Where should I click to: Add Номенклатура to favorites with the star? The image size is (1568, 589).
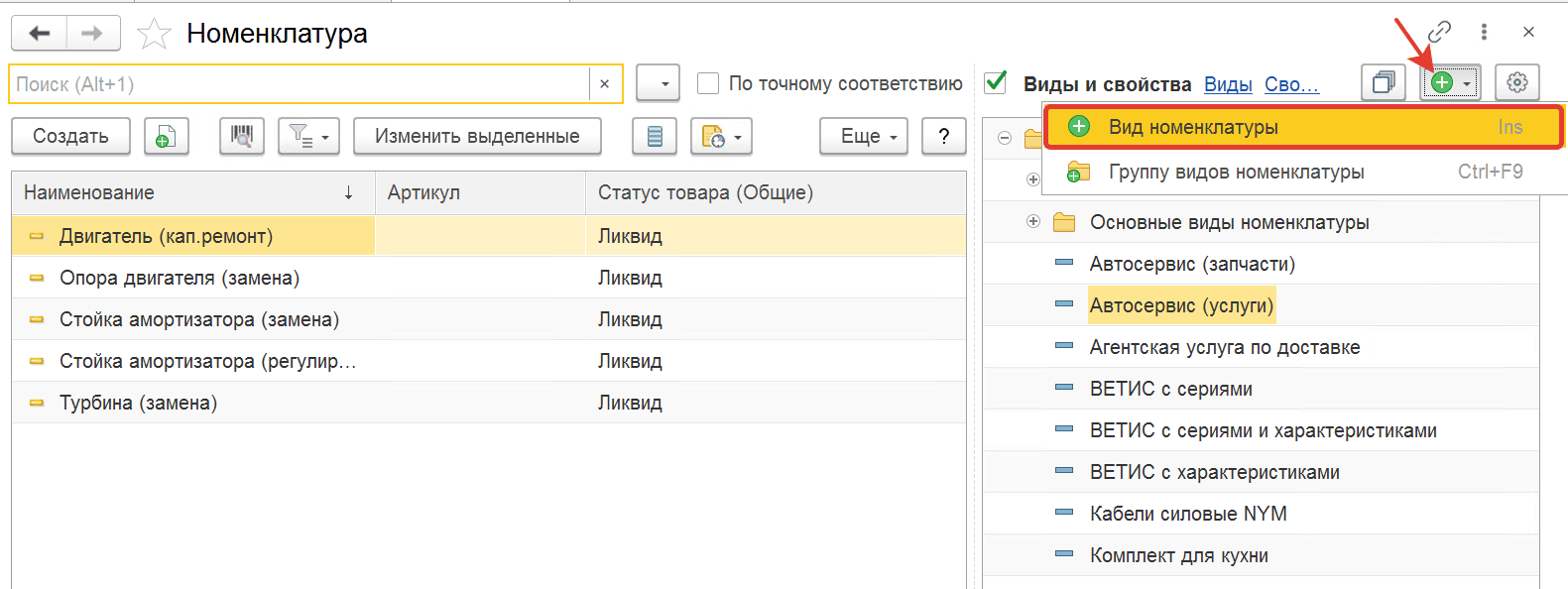(x=154, y=34)
